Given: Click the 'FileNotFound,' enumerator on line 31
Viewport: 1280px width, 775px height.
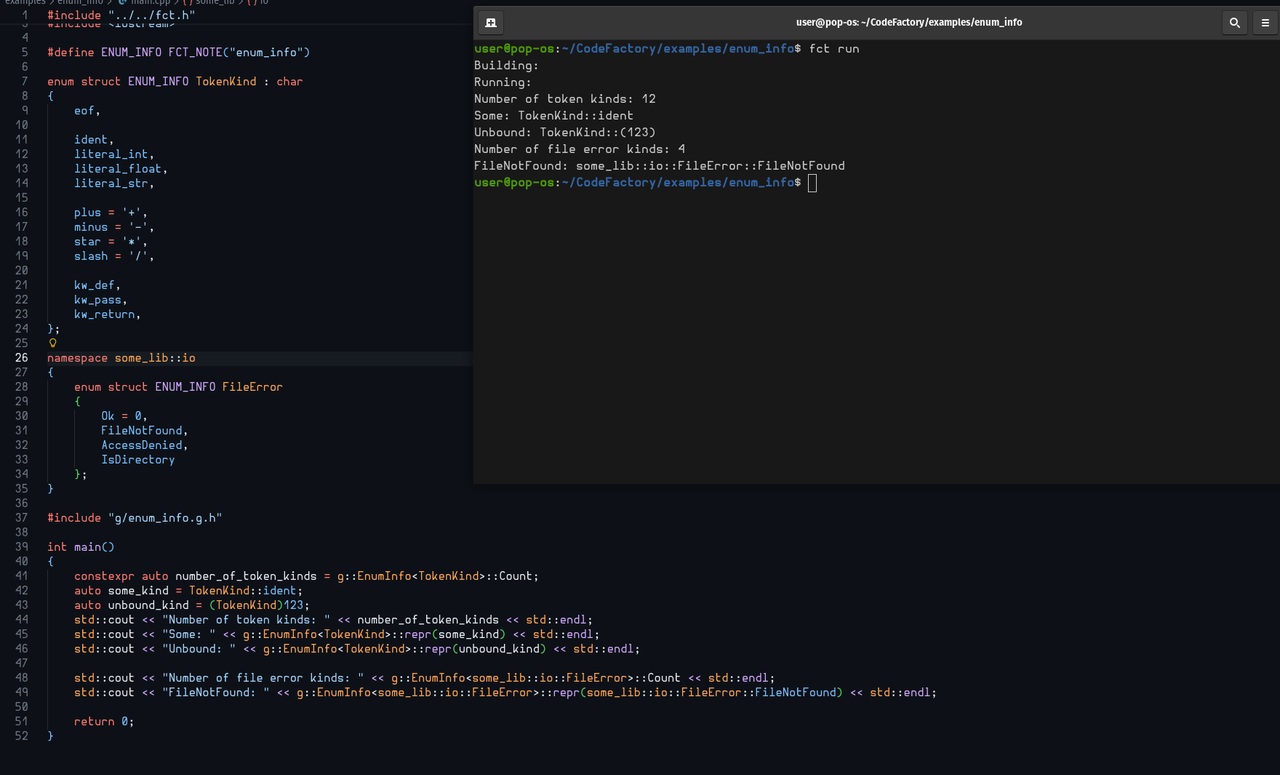Looking at the screenshot, I should point(145,431).
